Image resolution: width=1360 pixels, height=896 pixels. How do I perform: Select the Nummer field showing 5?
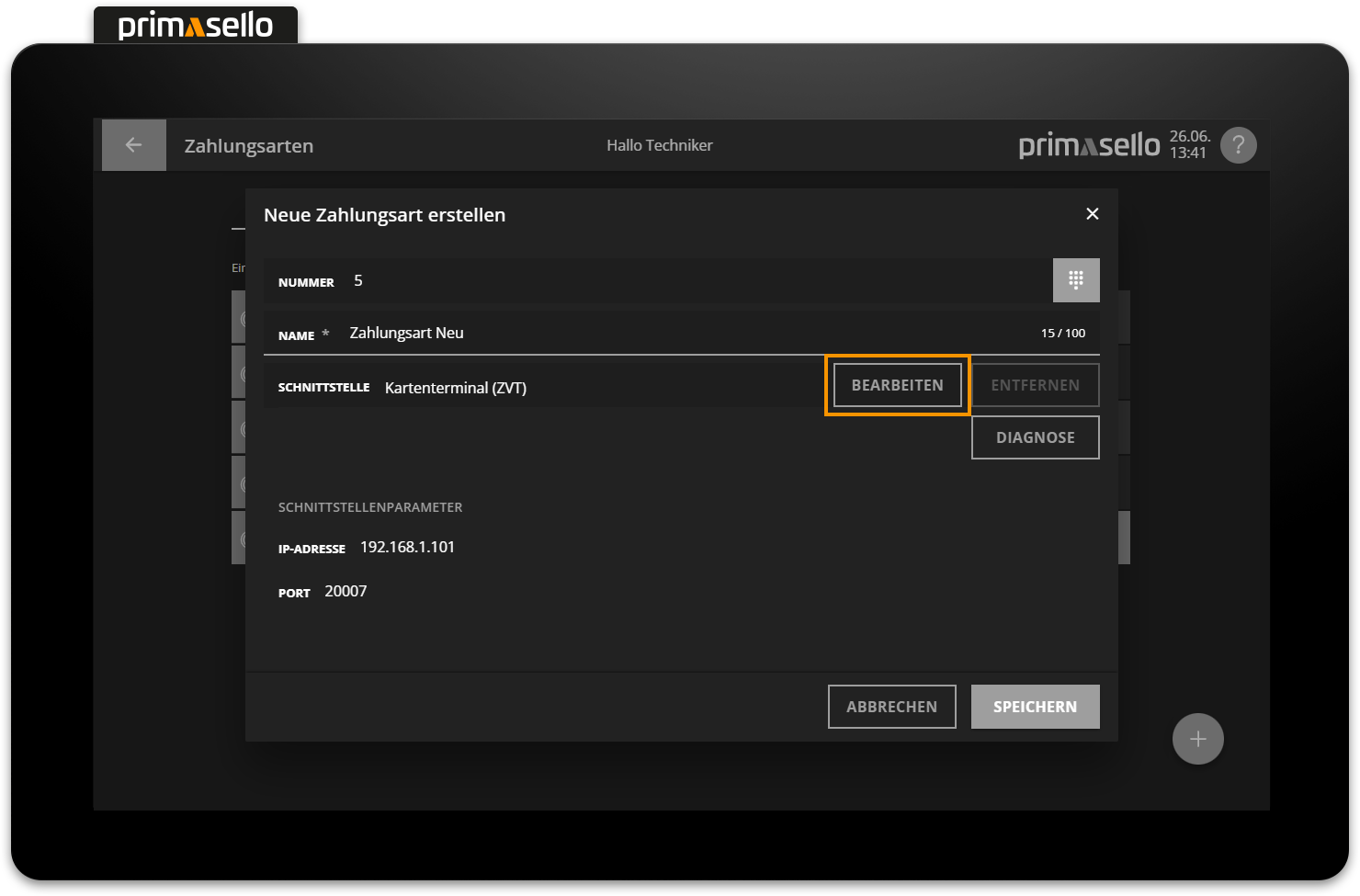[643, 281]
